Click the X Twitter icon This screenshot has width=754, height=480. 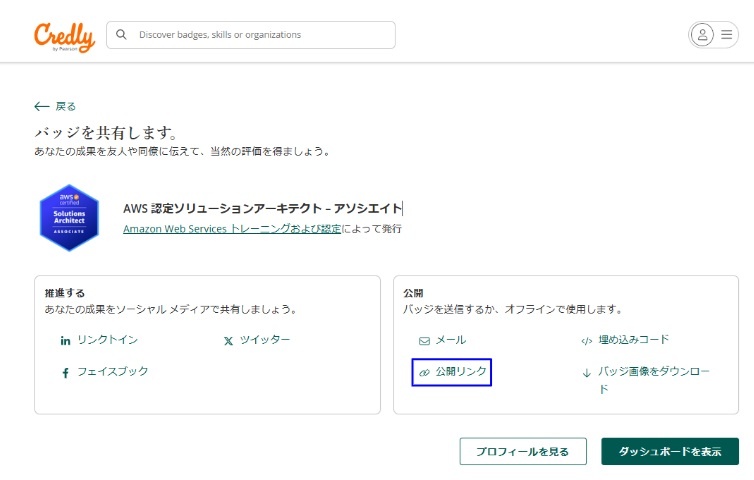(228, 341)
